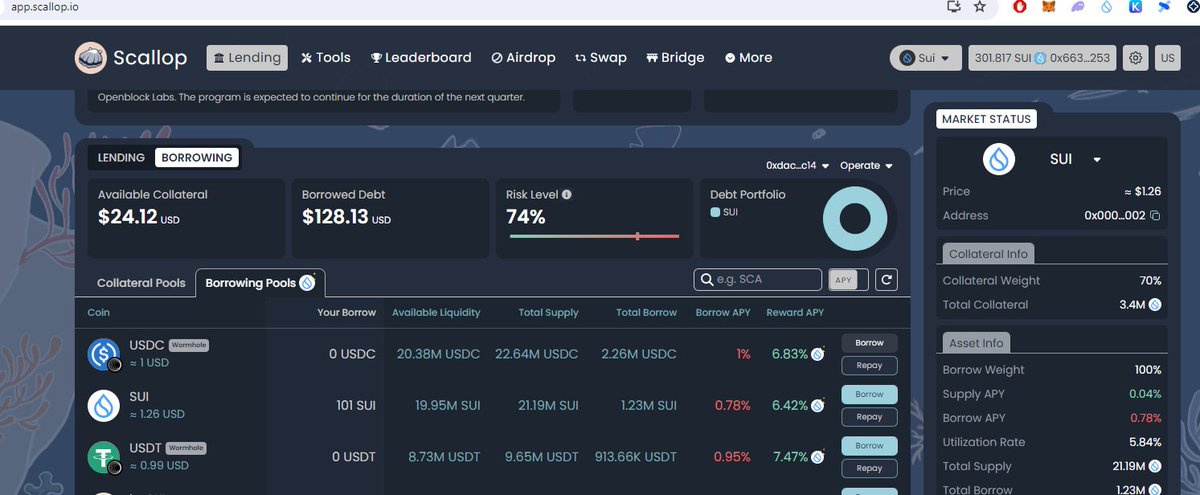Click the SUI legend color swatch
The image size is (1200, 495).
point(715,213)
